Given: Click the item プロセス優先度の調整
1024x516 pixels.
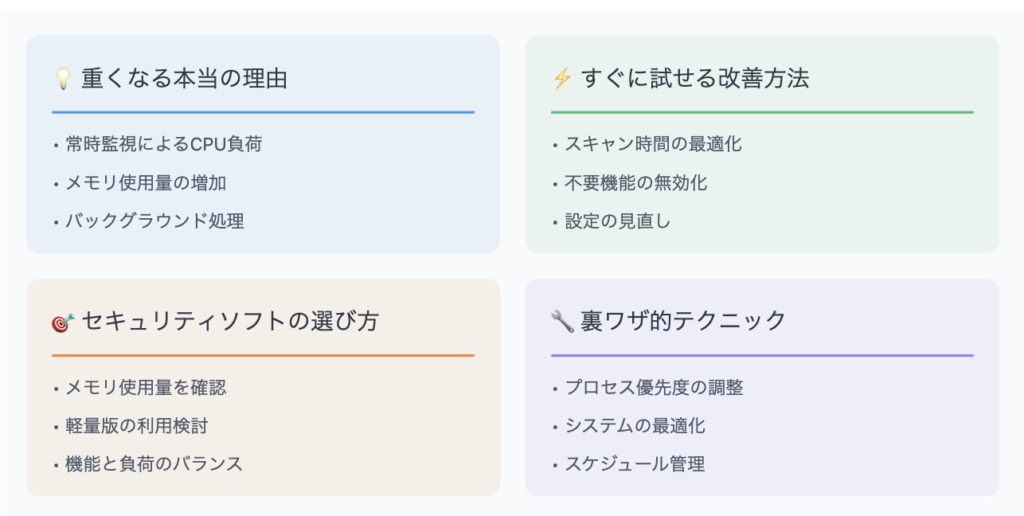Looking at the screenshot, I should [x=654, y=387].
